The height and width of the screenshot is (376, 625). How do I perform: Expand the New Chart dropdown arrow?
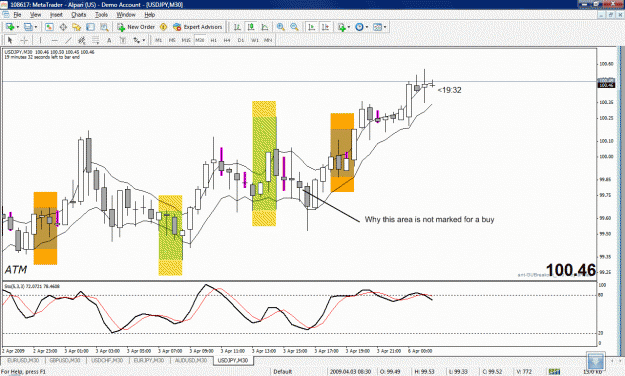[18, 27]
